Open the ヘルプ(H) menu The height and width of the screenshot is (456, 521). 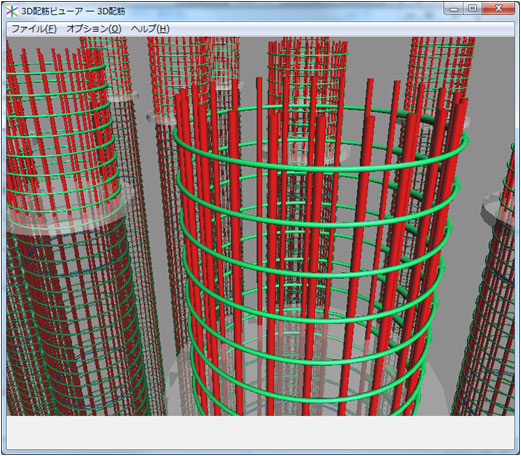click(150, 29)
